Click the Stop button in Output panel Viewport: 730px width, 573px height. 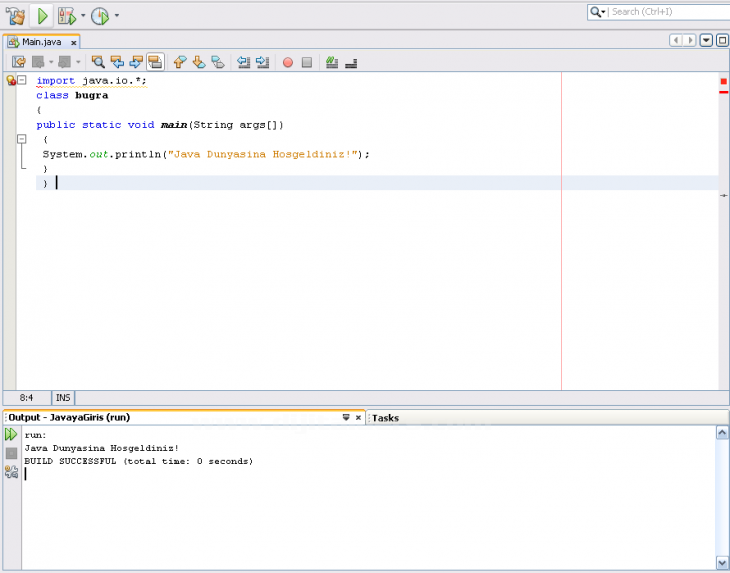coord(11,453)
